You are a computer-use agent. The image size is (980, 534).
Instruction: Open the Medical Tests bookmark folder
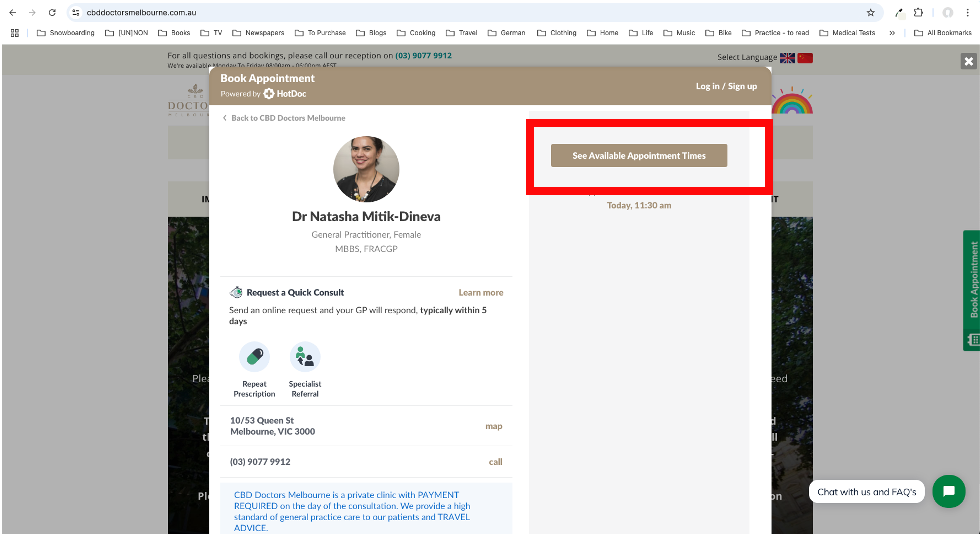tap(848, 33)
